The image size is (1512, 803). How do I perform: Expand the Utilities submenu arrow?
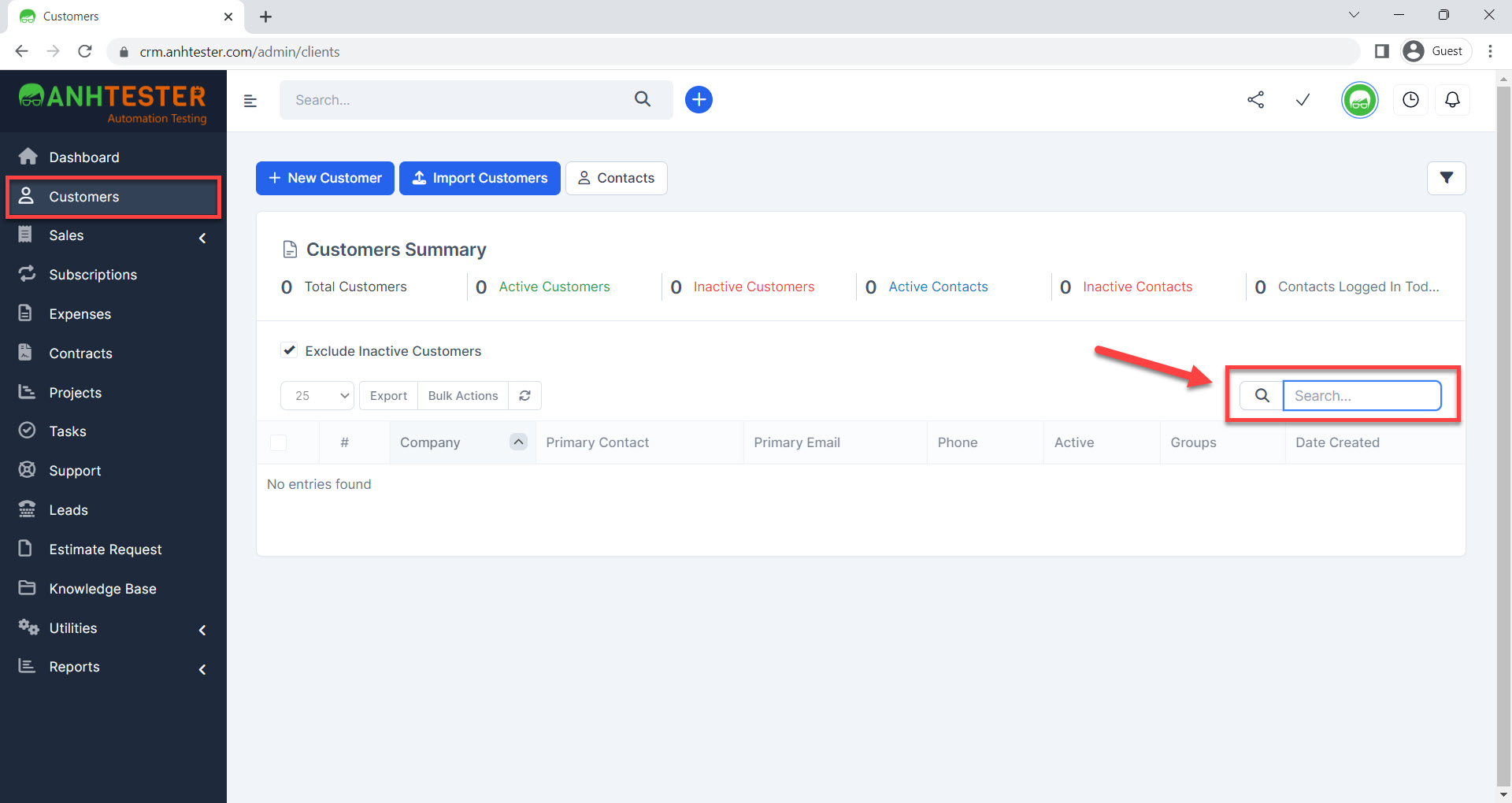[x=202, y=630]
